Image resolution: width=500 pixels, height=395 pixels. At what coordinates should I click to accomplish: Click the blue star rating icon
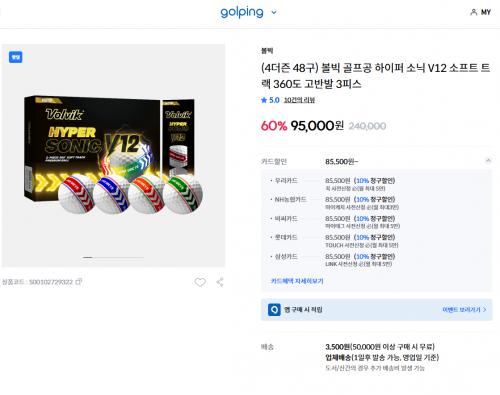coord(264,100)
